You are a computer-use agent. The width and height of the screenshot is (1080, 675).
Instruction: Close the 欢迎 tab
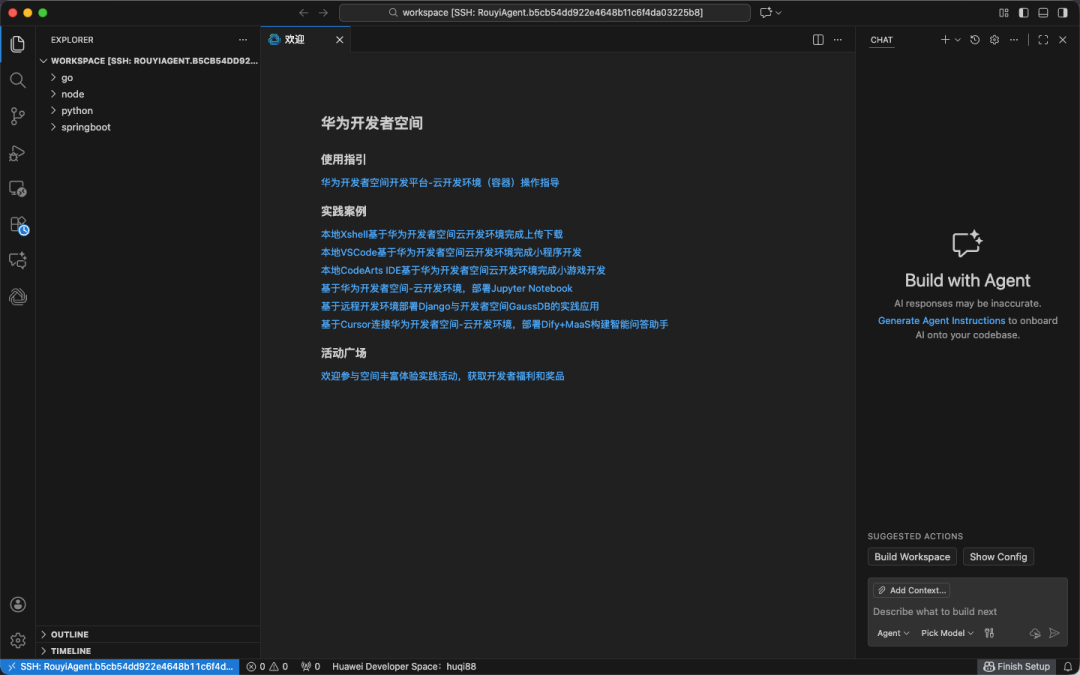340,40
